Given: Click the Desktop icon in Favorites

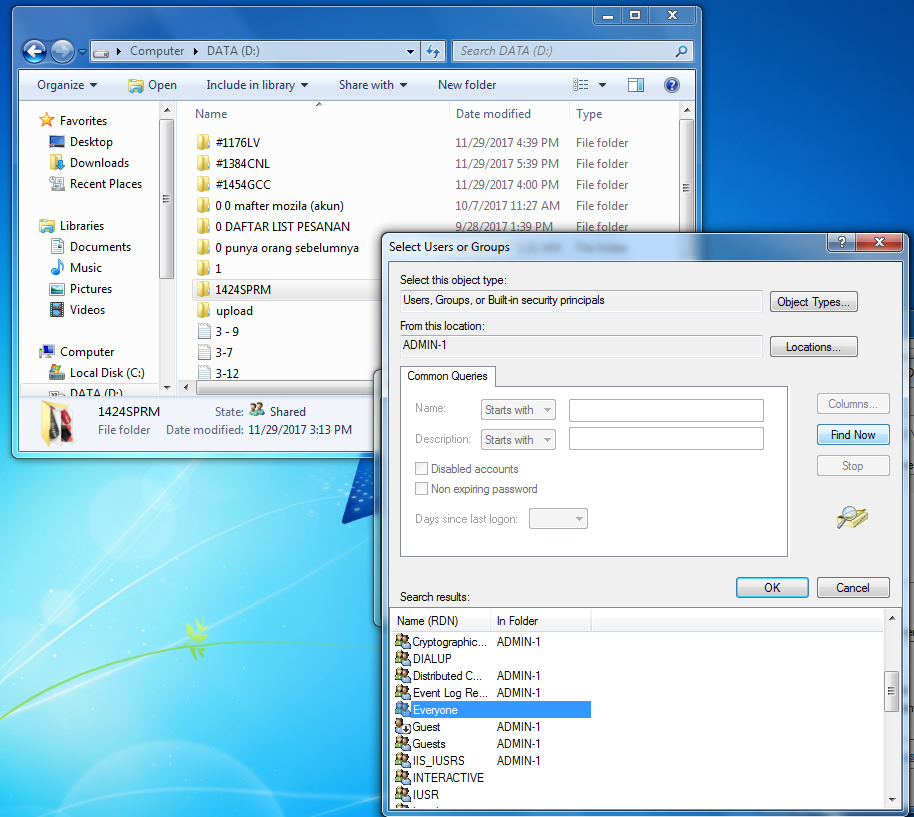Looking at the screenshot, I should (57, 141).
